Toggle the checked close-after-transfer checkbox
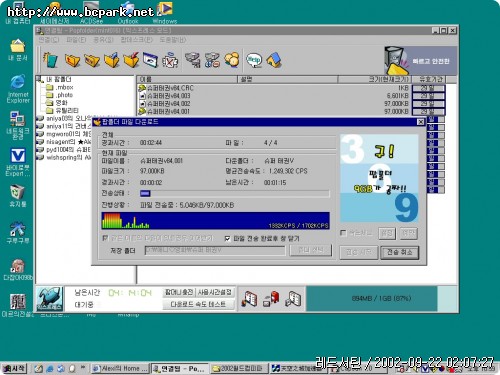Image resolution: width=500 pixels, height=375 pixels. tap(227, 239)
